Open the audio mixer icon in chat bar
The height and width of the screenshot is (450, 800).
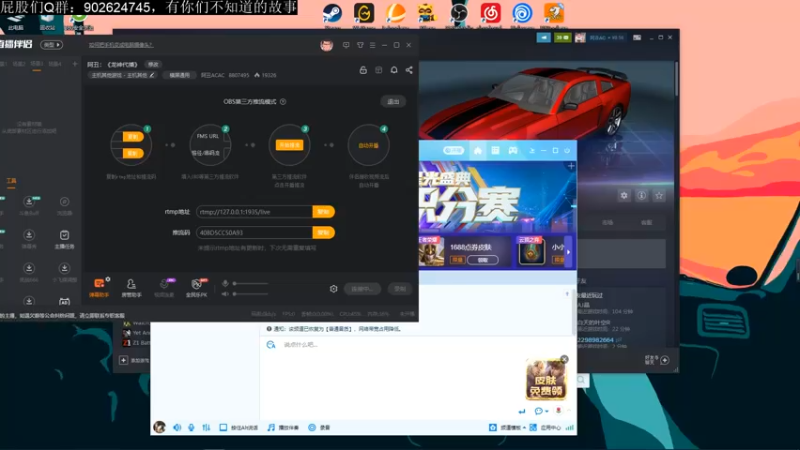206,428
